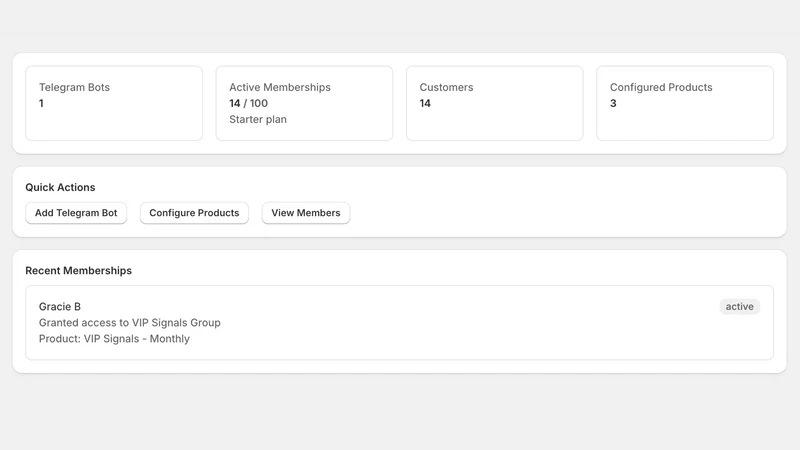800x450 pixels.
Task: Select the Active Memberships stat card
Action: (x=304, y=103)
